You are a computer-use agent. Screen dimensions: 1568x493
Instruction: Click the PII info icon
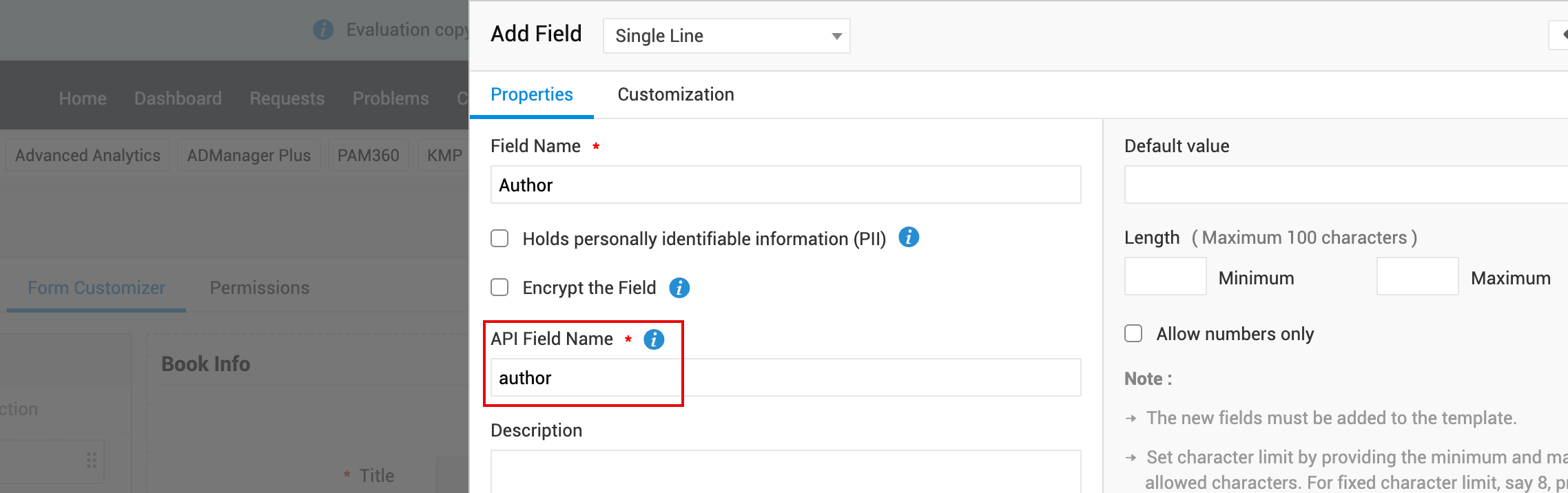pyautogui.click(x=909, y=238)
